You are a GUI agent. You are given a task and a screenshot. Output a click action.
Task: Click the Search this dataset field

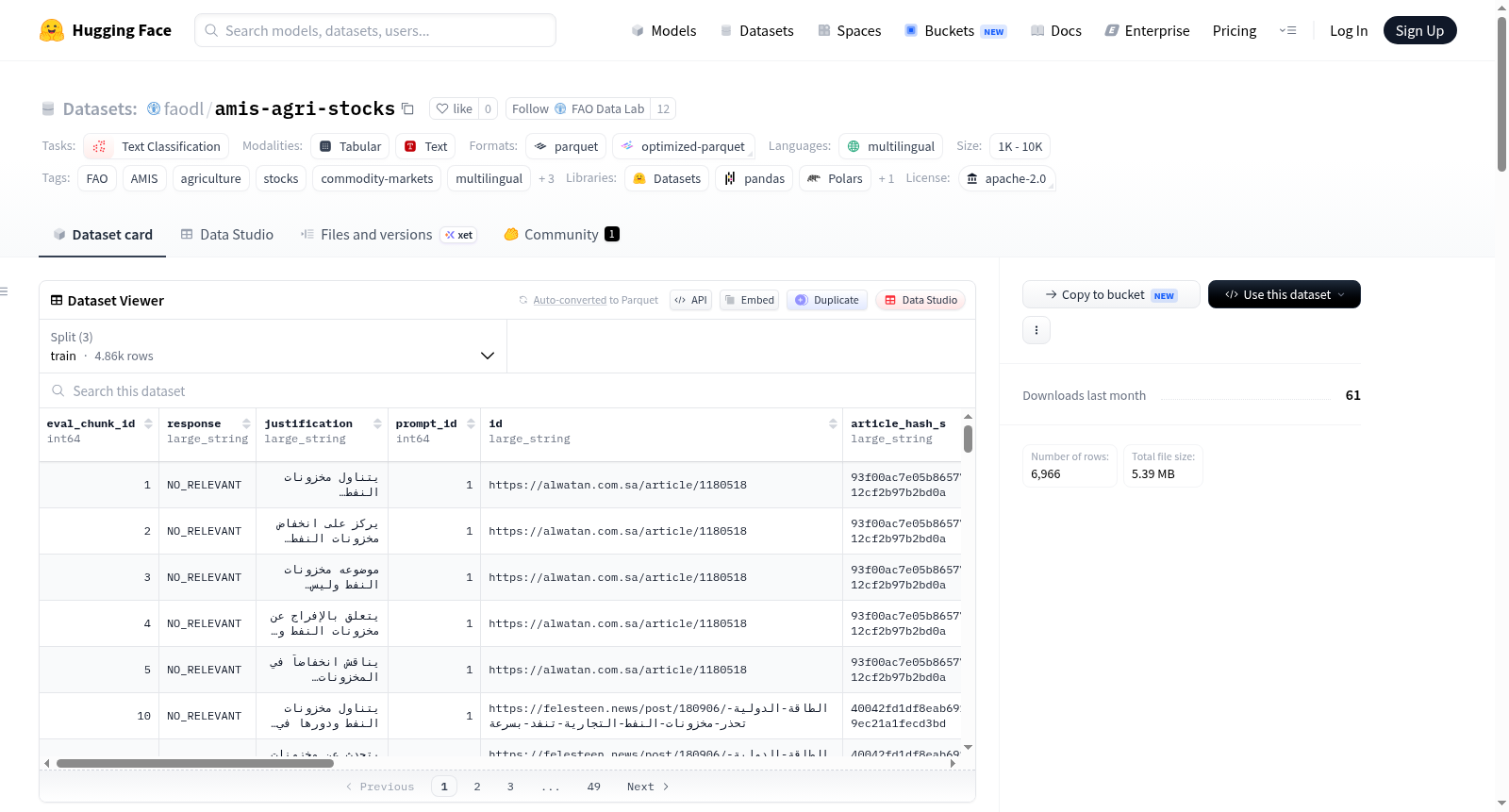click(x=507, y=390)
